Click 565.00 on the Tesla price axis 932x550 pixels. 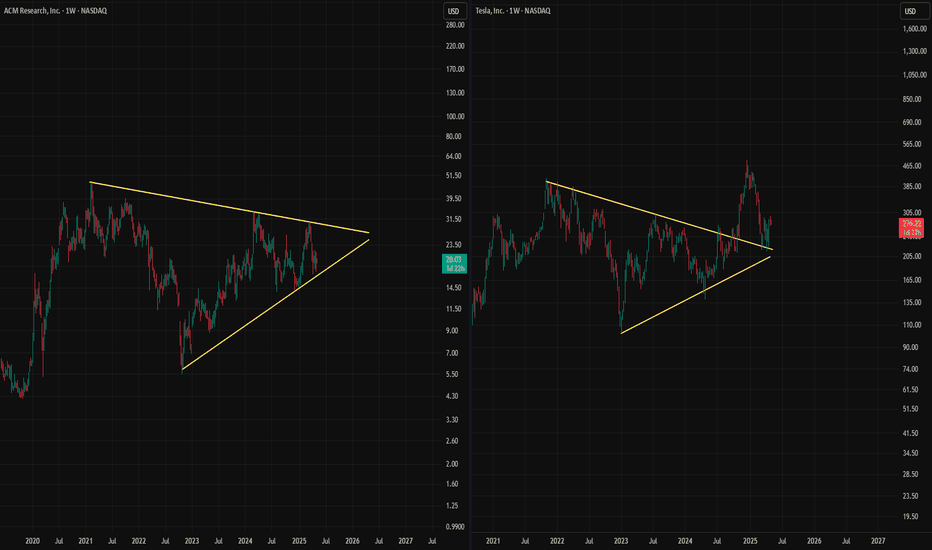pyautogui.click(x=912, y=144)
